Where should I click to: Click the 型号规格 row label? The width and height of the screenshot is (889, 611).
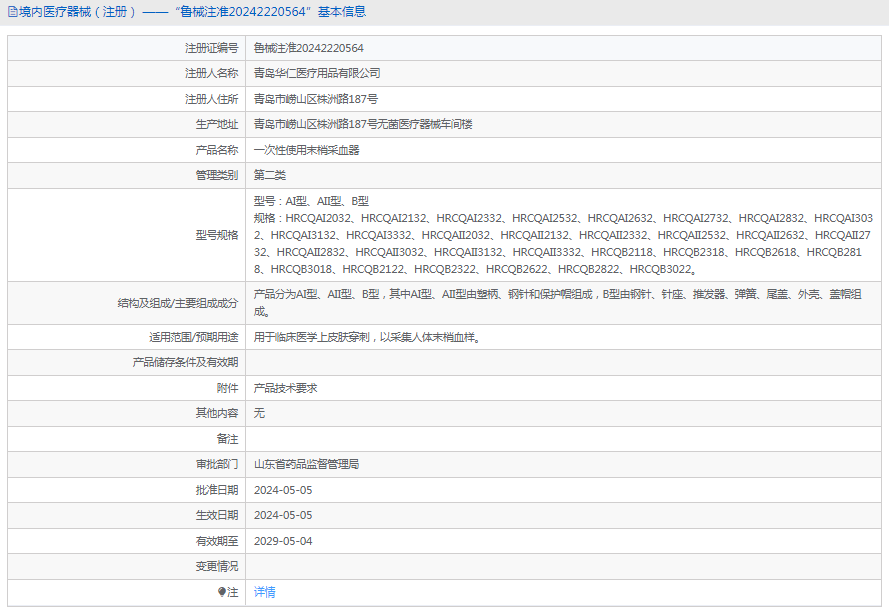pyautogui.click(x=217, y=235)
